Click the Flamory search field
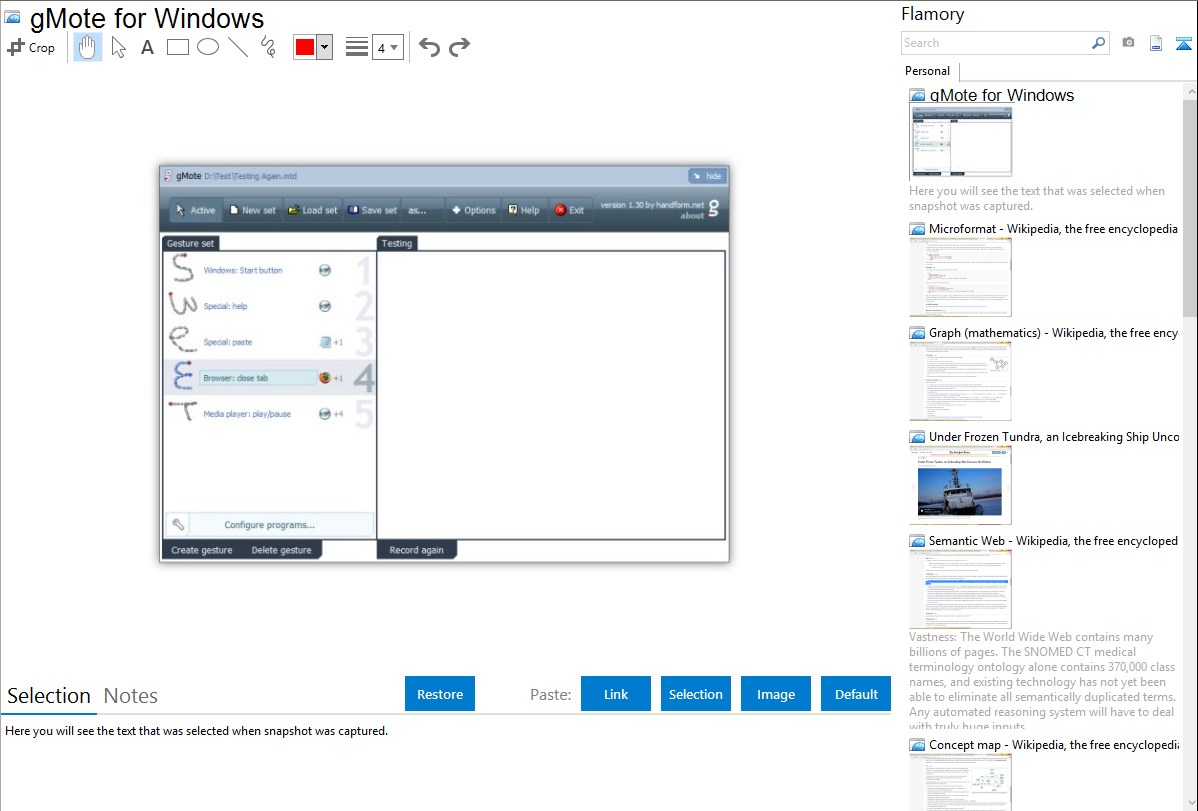The width and height of the screenshot is (1198, 811). click(996, 43)
